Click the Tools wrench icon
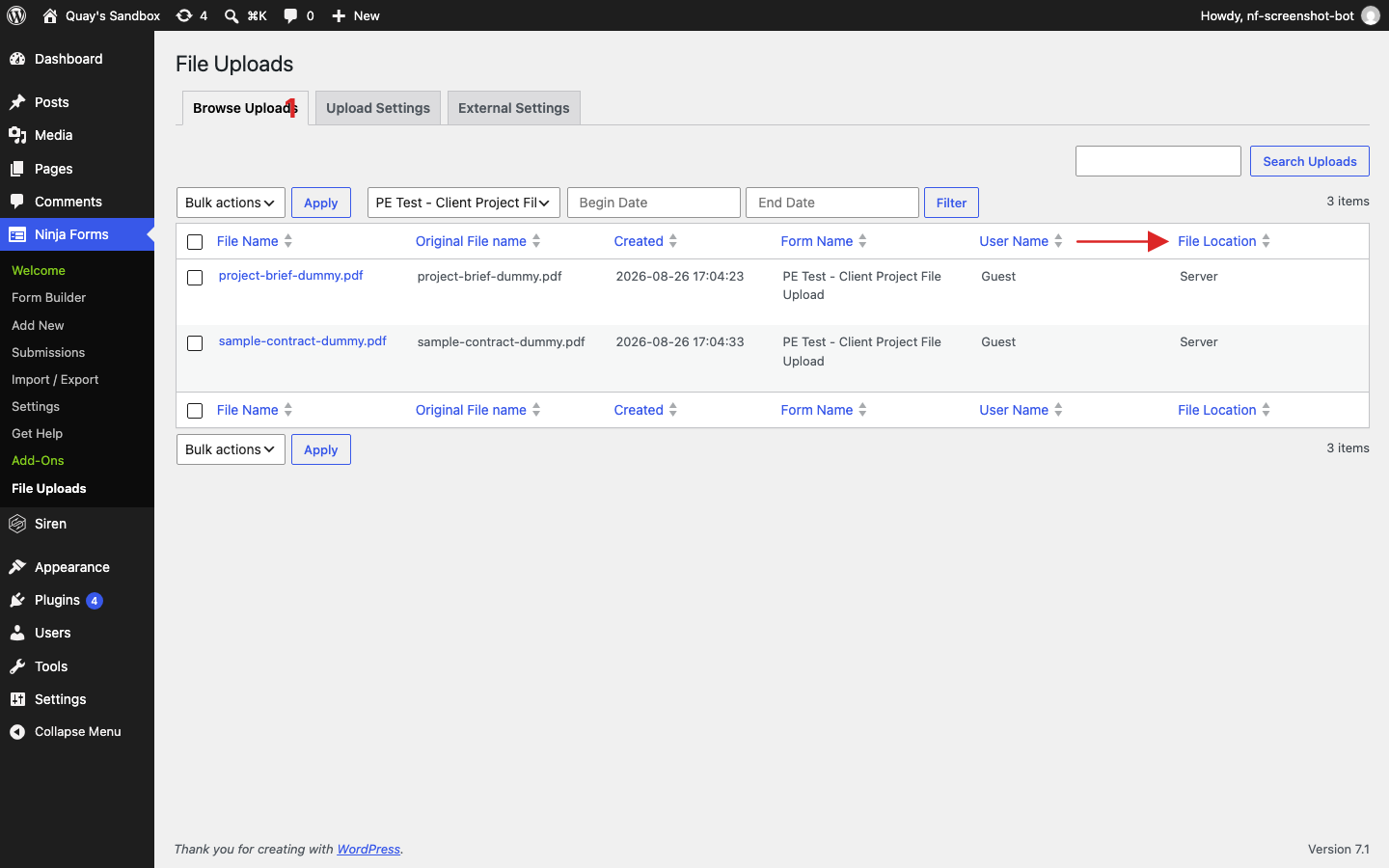This screenshot has width=1389, height=868. click(17, 666)
